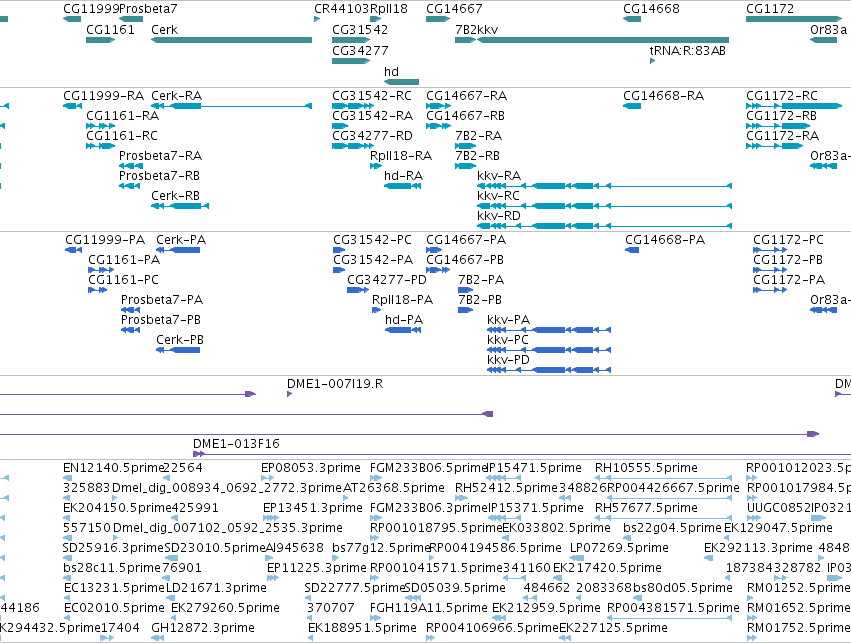
Task: Click the kkv-PD protein label
Action: click(x=508, y=360)
